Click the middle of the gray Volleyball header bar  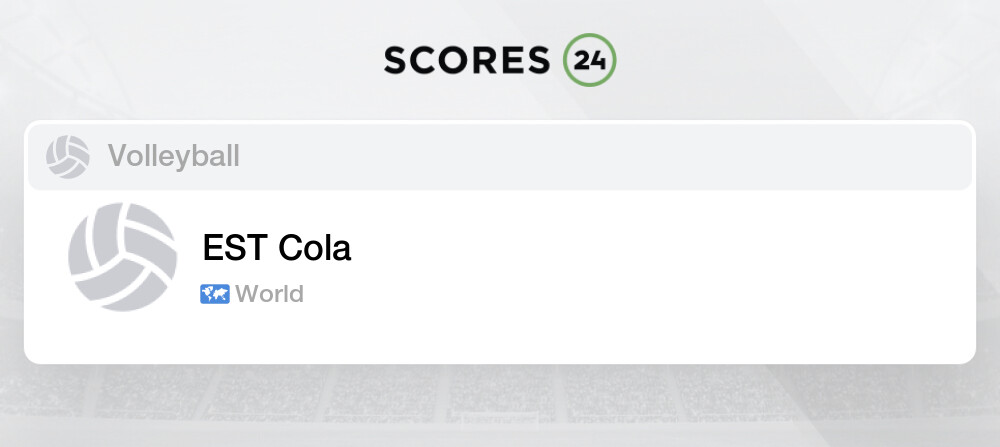point(500,157)
